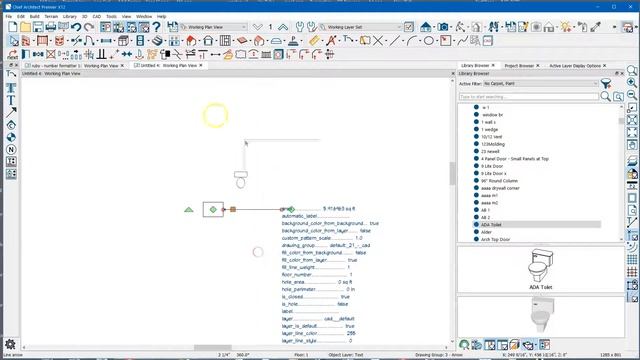Select the Pan hand tool on right toolbar
The height and width of the screenshot is (360, 640).
click(632, 145)
